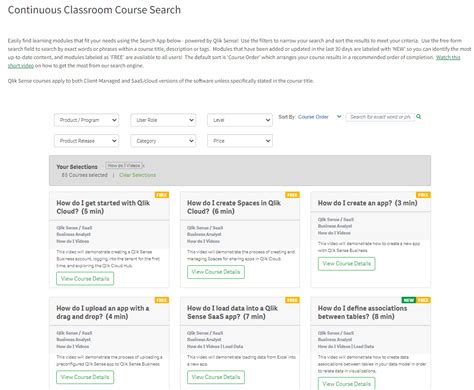View Course Details for upload an app drag and drop
Screen dimensions: 474x390
85,377
